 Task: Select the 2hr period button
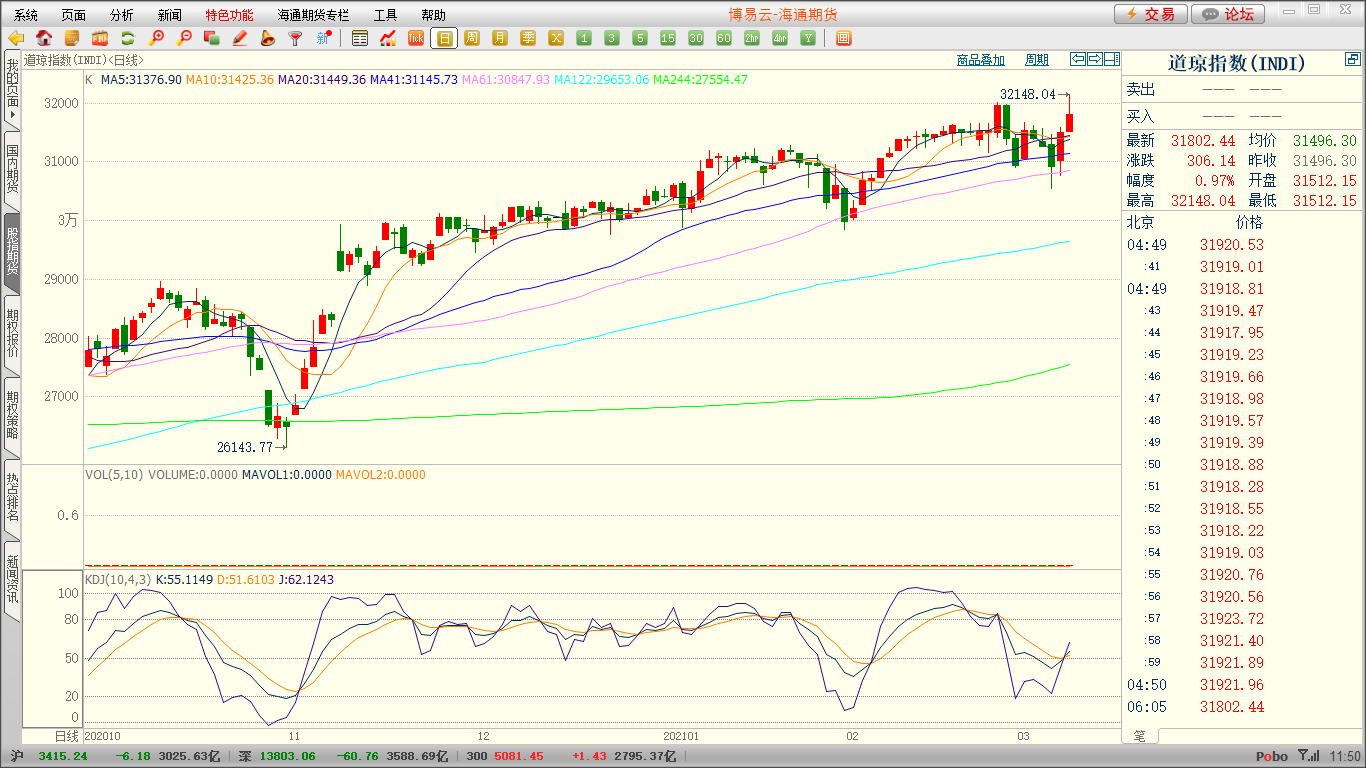pyautogui.click(x=752, y=38)
